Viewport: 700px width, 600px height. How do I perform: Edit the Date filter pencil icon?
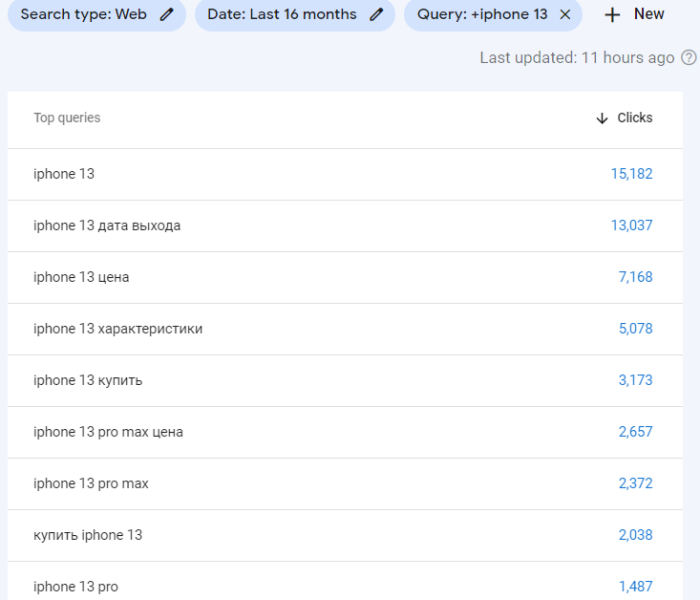[x=376, y=14]
